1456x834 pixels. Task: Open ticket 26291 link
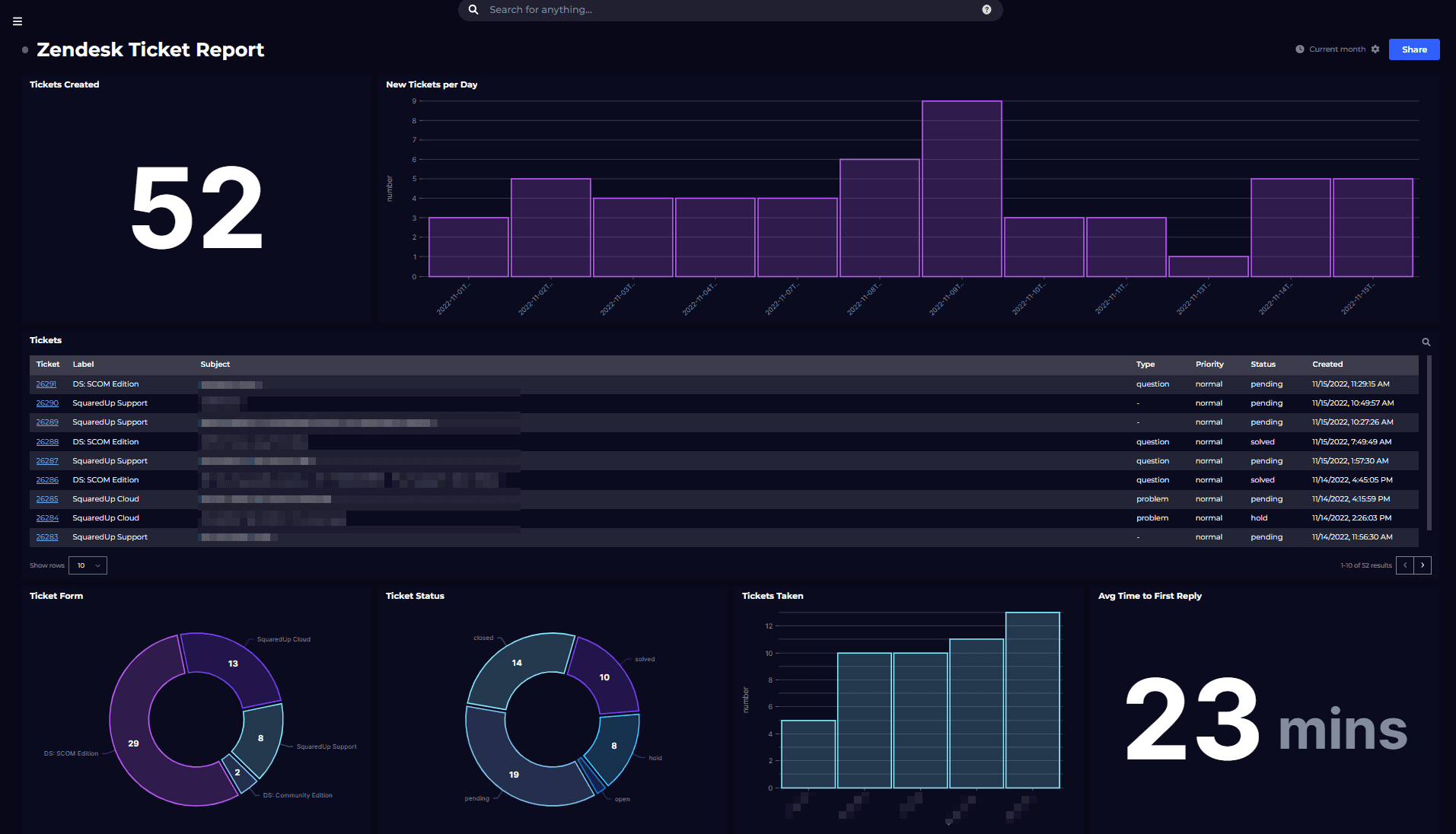coord(46,384)
